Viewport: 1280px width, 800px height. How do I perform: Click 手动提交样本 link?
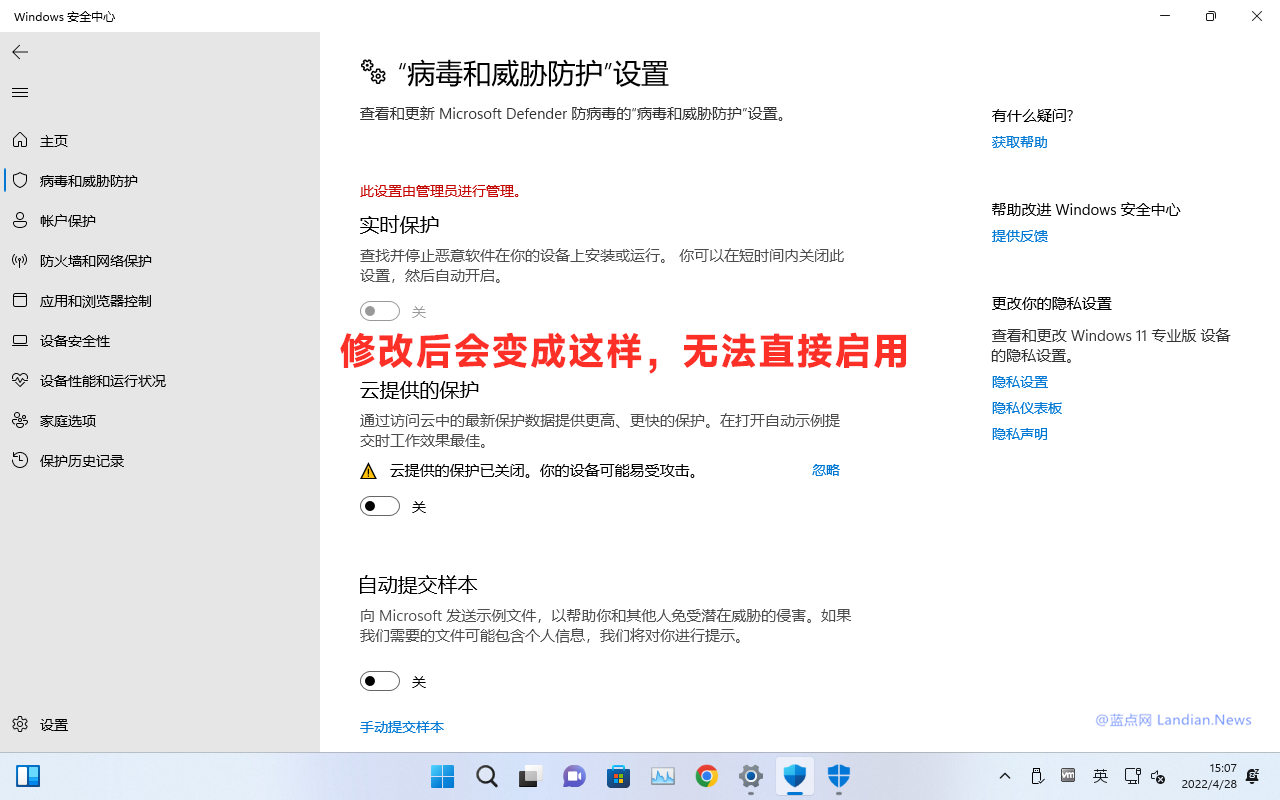coord(402,727)
